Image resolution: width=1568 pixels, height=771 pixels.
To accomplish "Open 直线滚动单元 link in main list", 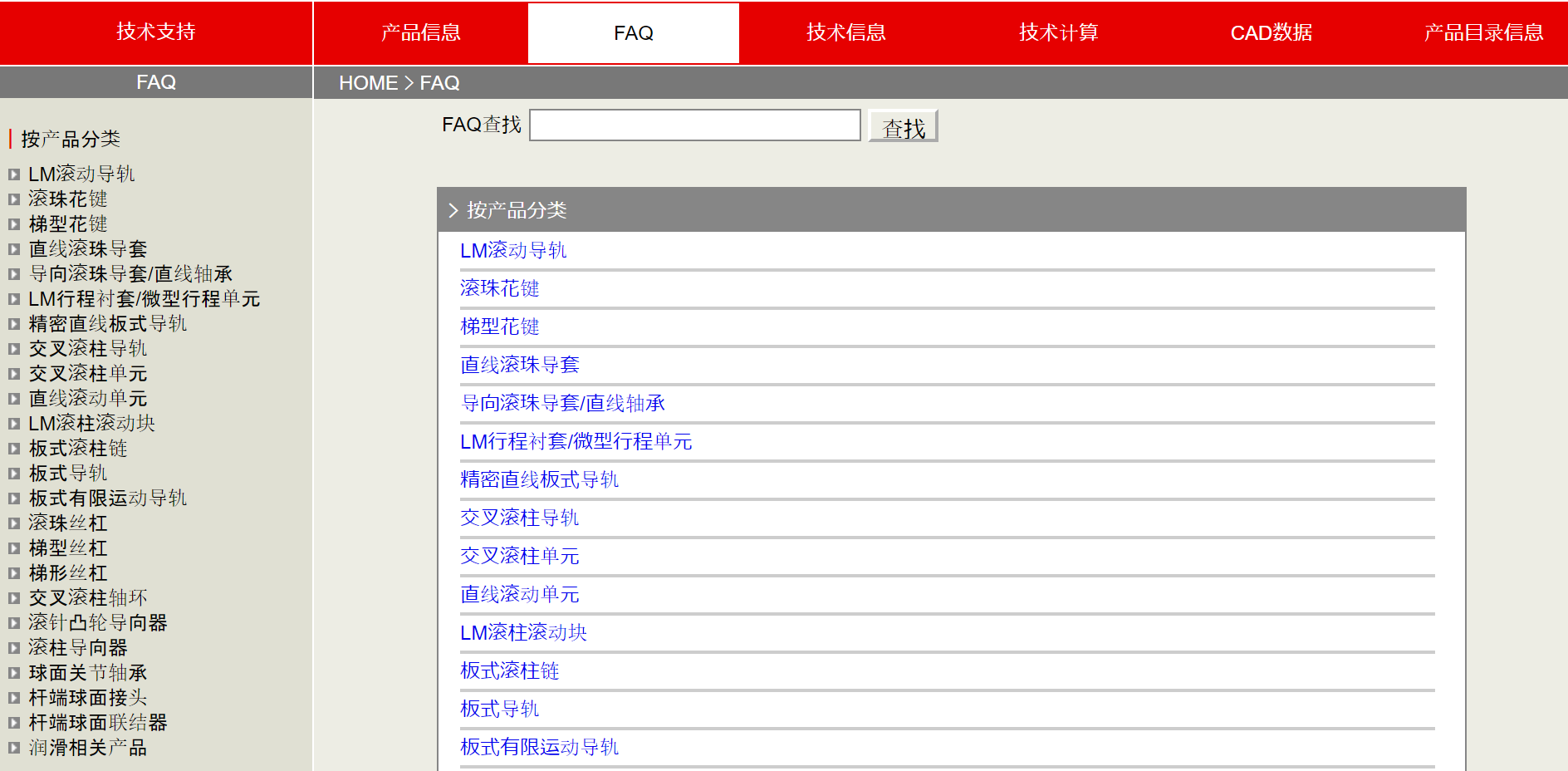I will click(520, 594).
